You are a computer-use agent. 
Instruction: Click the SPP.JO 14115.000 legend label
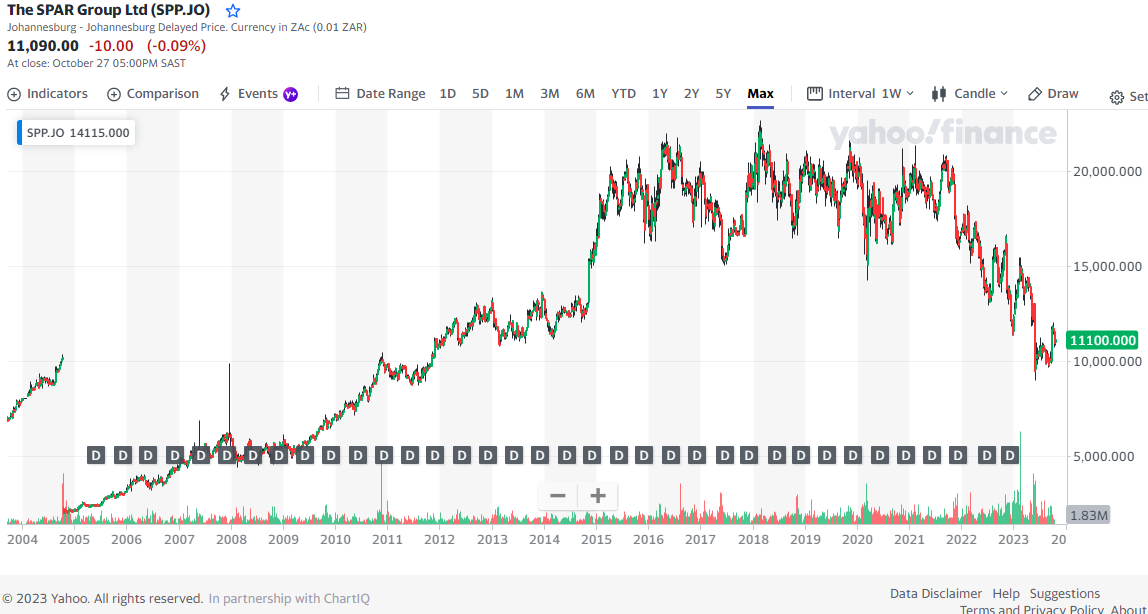point(76,133)
